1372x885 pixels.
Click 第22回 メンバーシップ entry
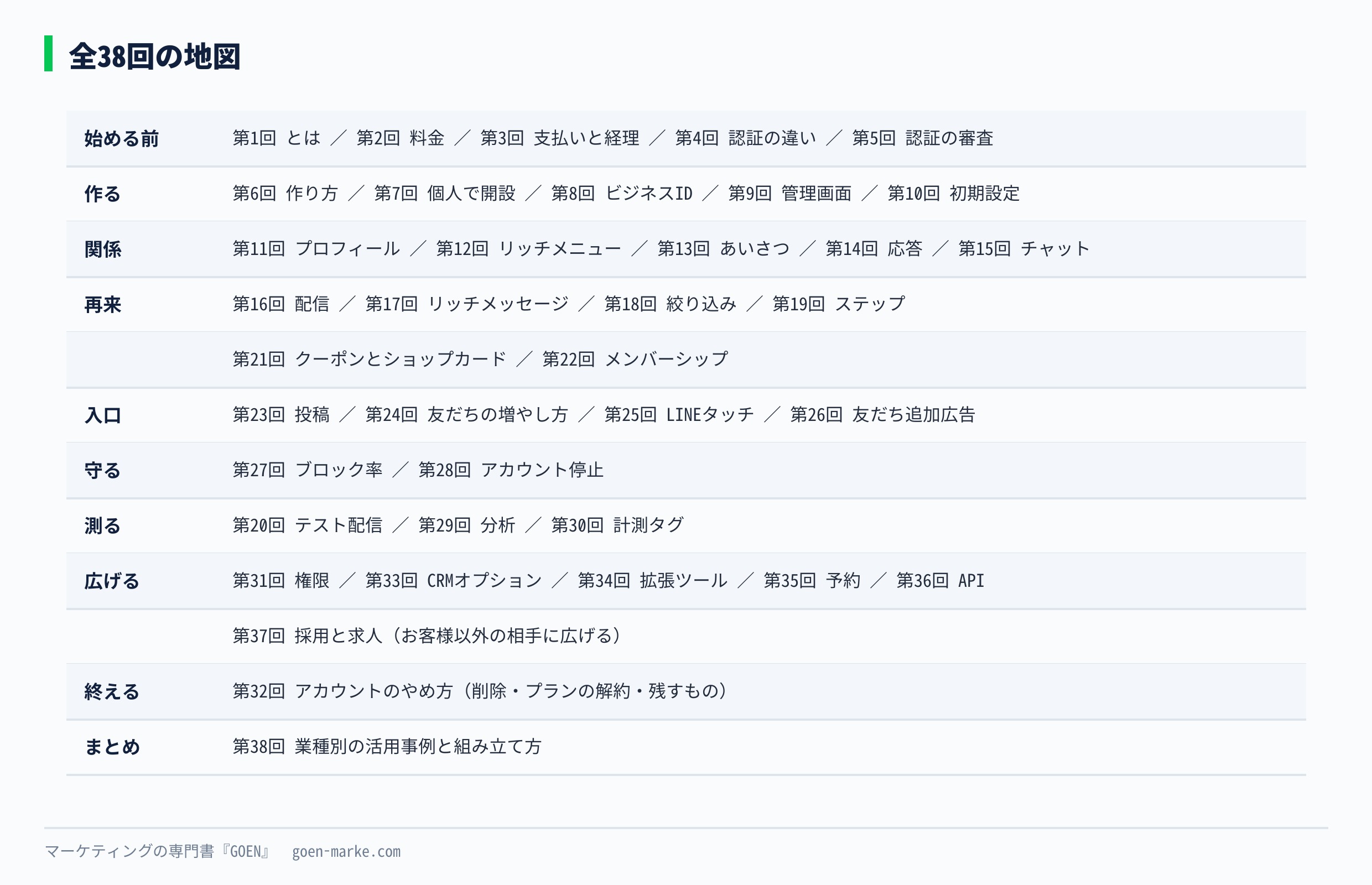(635, 359)
